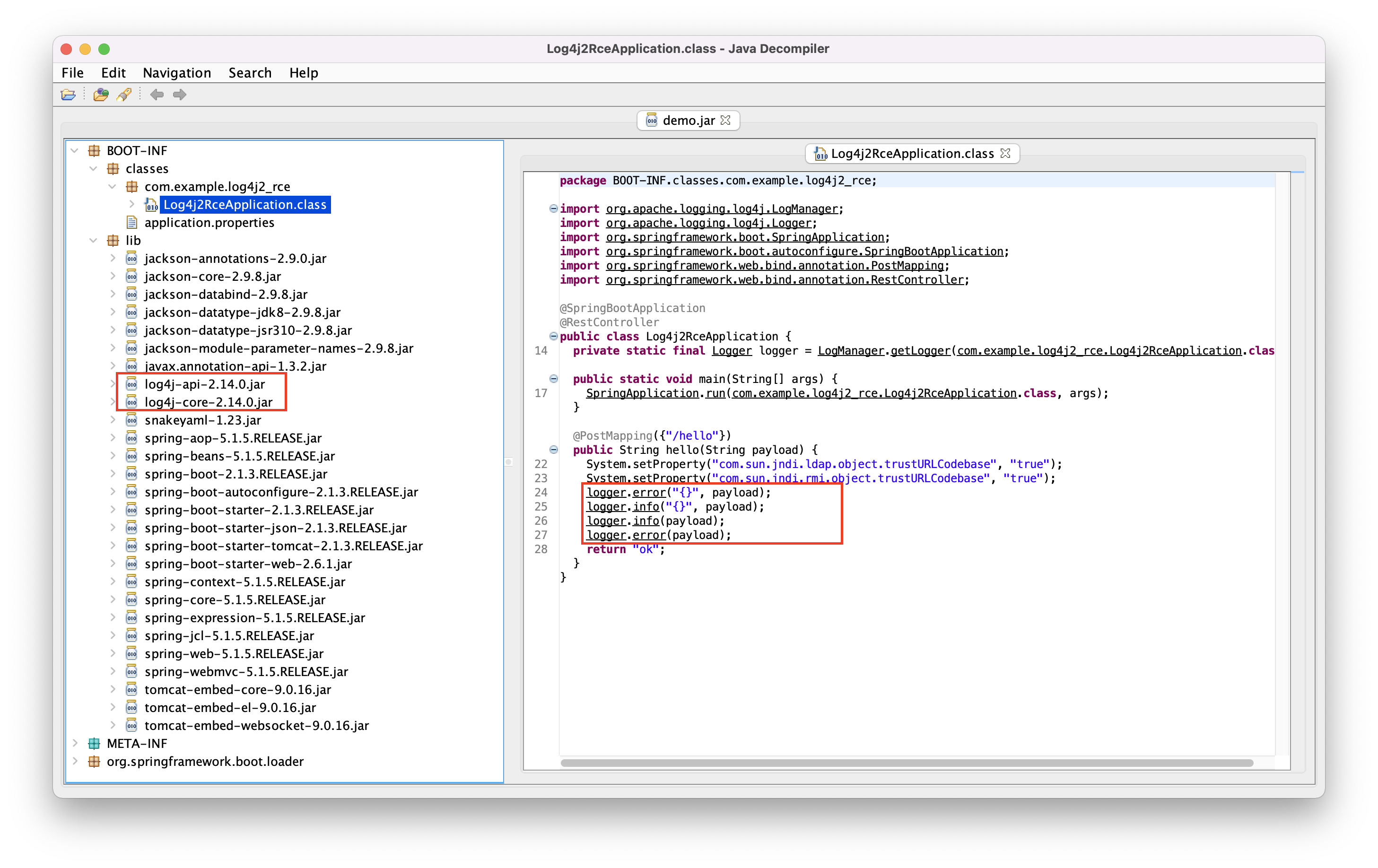Expand the log4j-core-2.14.0.jar node
Viewport: 1378px width, 868px height.
[x=113, y=402]
